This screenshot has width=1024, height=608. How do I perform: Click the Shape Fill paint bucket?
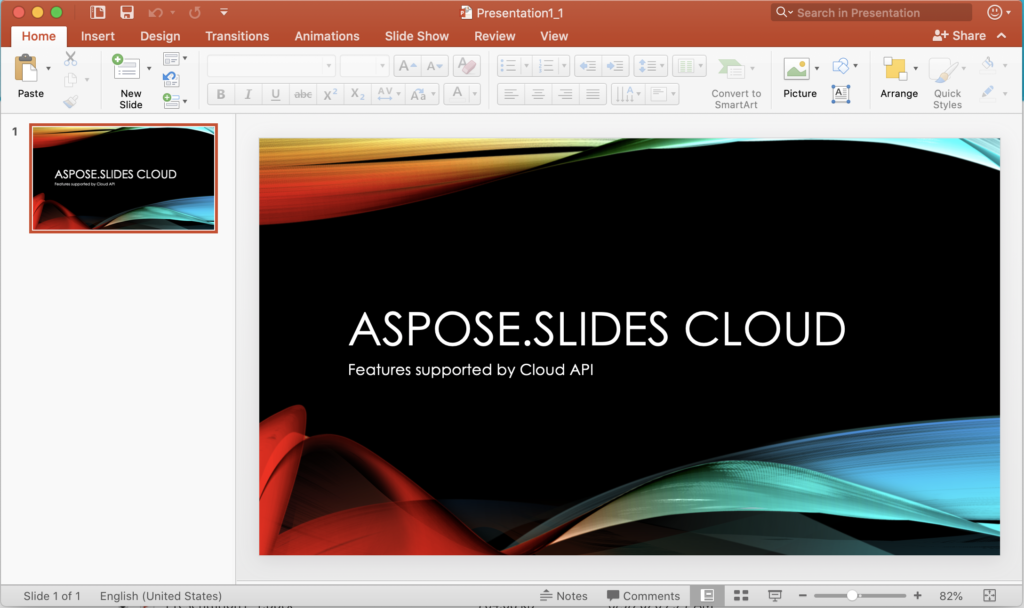(x=988, y=63)
